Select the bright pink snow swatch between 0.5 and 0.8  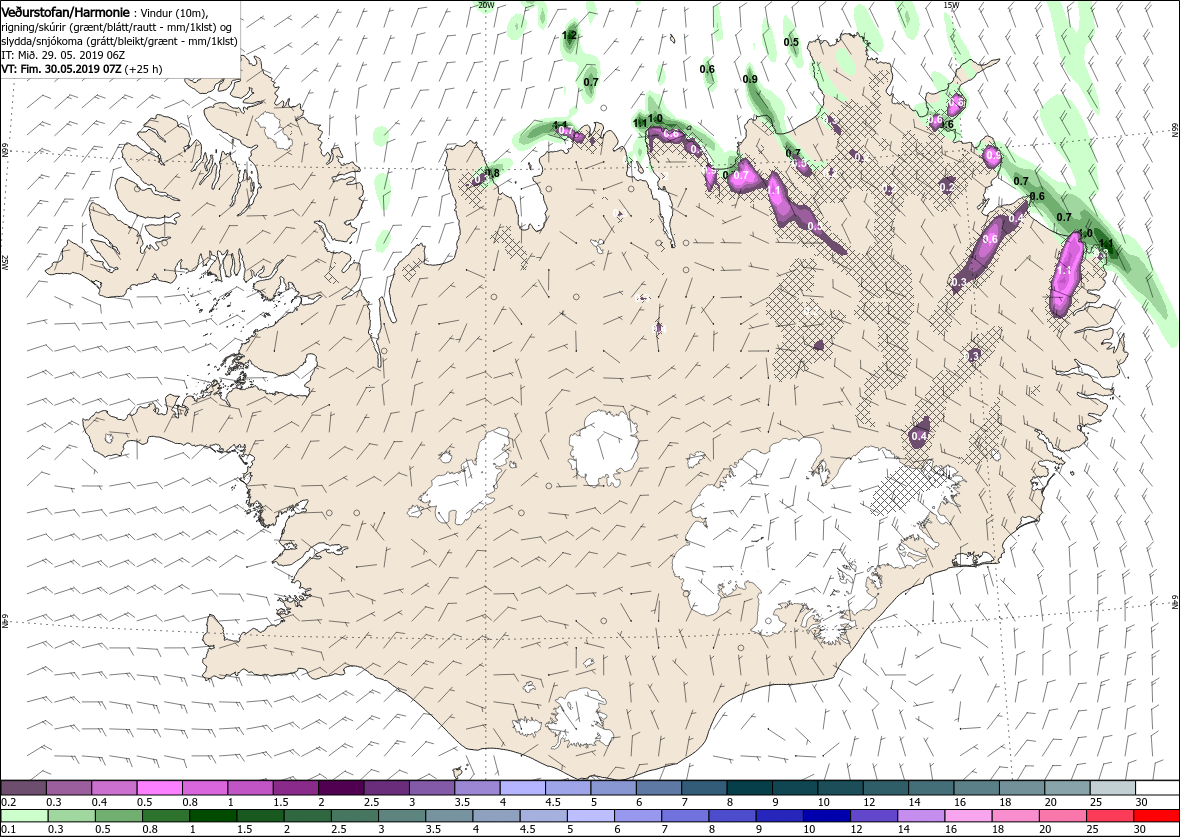[x=160, y=788]
